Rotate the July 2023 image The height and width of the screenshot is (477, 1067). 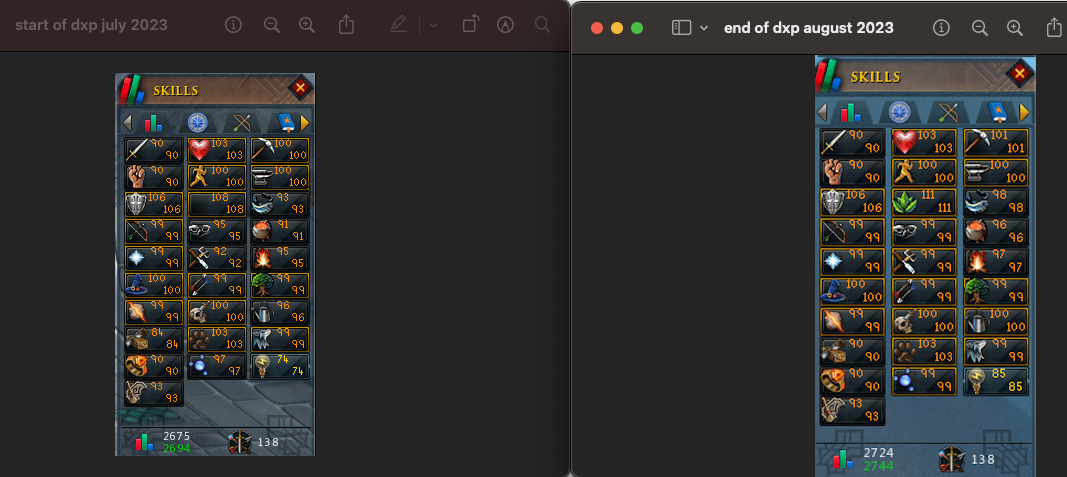point(469,25)
